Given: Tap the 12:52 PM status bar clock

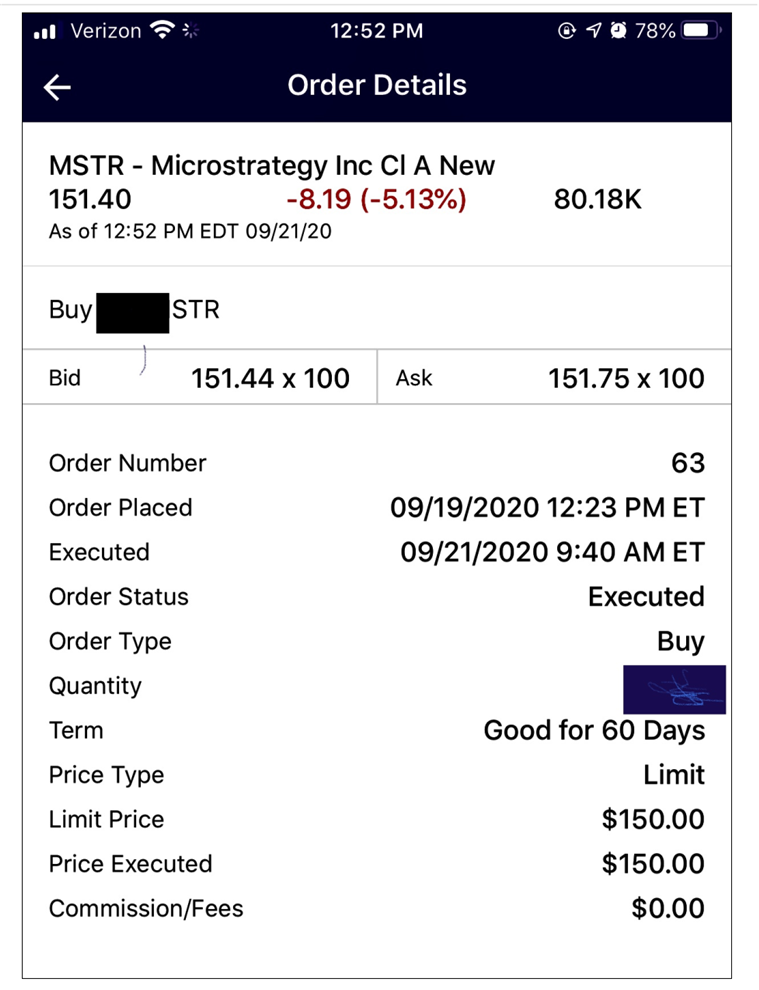Looking at the screenshot, I should (x=377, y=31).
